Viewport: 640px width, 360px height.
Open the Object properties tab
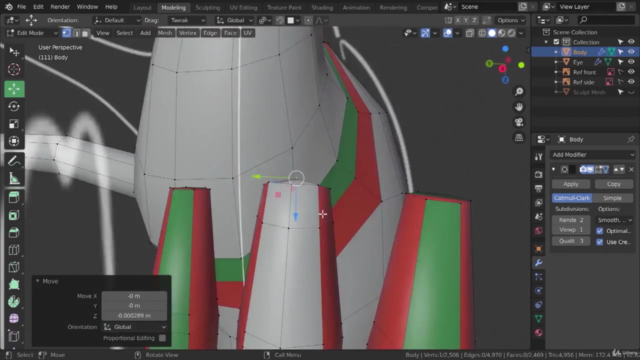(x=539, y=249)
